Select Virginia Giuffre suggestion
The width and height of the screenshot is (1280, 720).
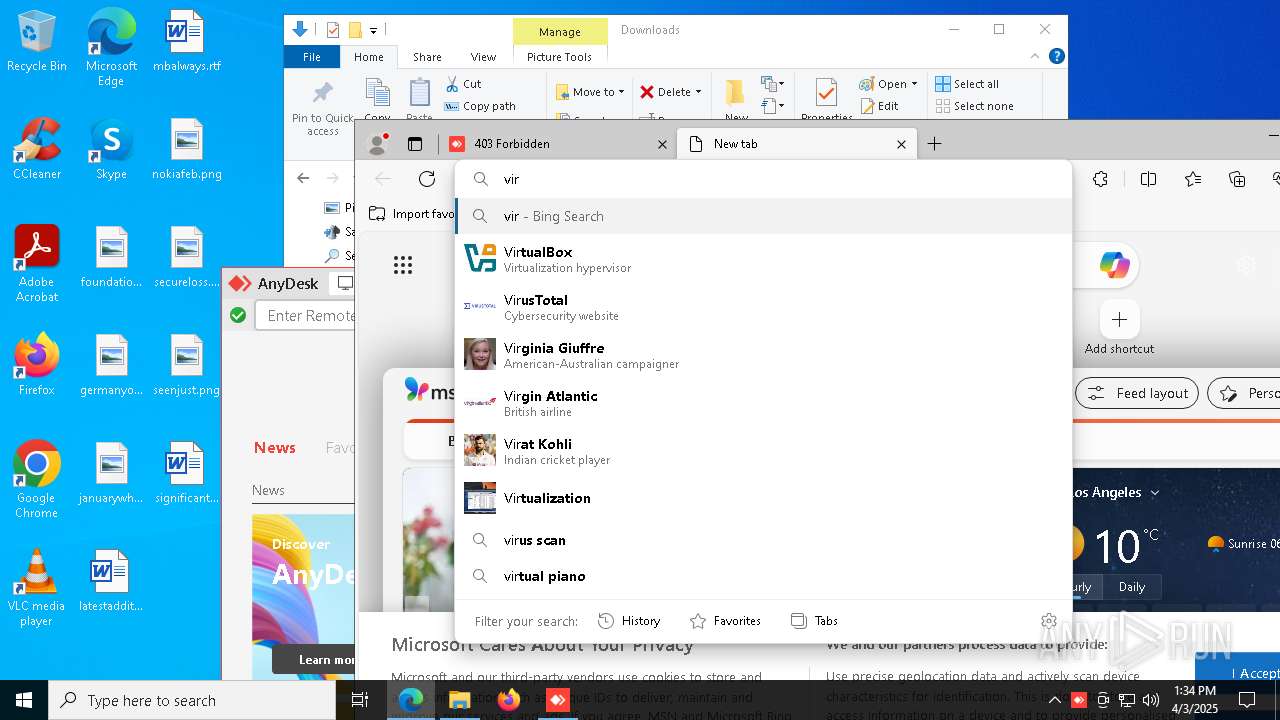pyautogui.click(x=764, y=355)
